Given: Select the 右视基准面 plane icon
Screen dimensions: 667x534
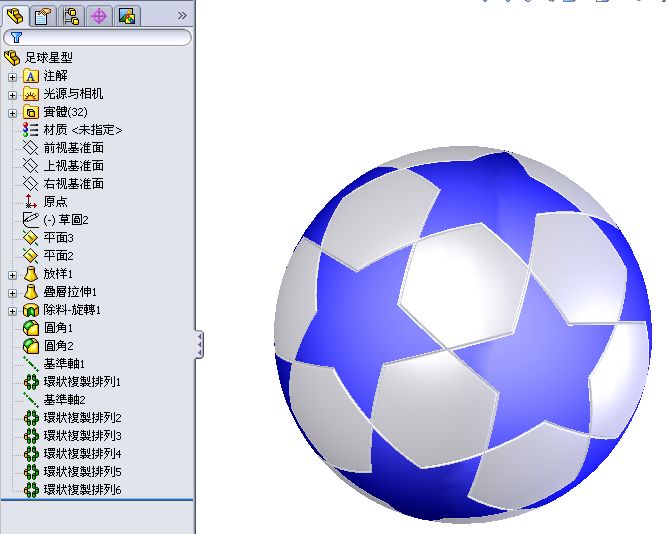Looking at the screenshot, I should [x=31, y=183].
